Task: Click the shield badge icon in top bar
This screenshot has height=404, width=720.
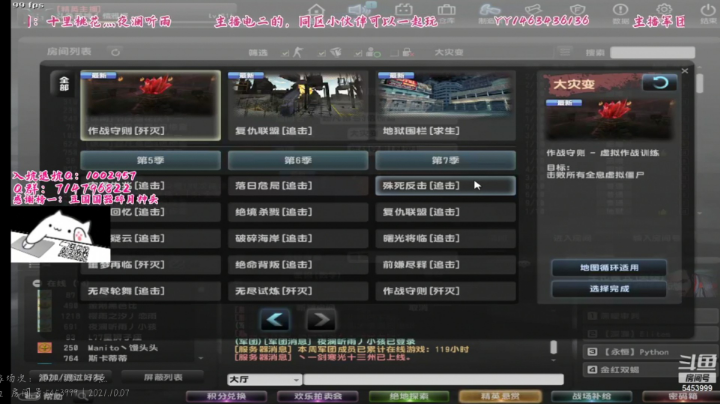Action: (577, 9)
